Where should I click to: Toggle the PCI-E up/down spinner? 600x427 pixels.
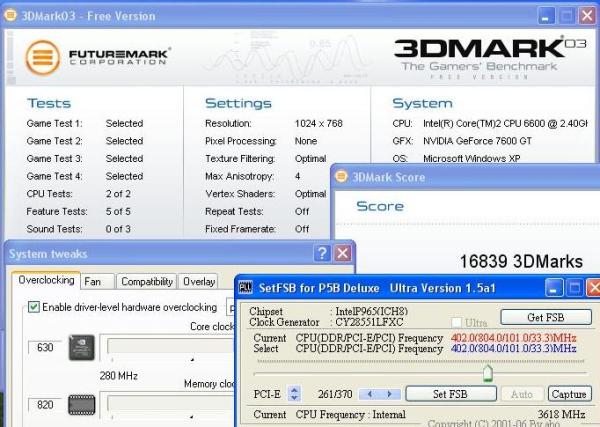coord(294,394)
